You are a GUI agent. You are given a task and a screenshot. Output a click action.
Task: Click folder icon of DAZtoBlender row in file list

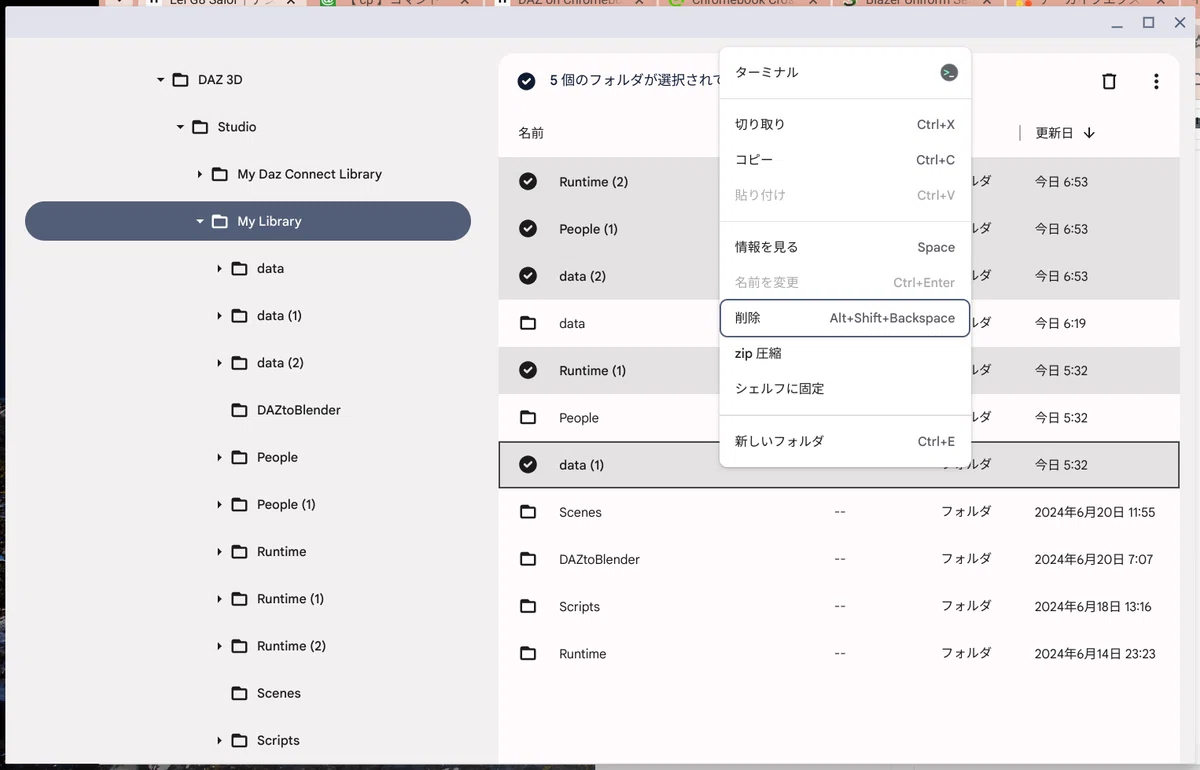[x=528, y=559]
